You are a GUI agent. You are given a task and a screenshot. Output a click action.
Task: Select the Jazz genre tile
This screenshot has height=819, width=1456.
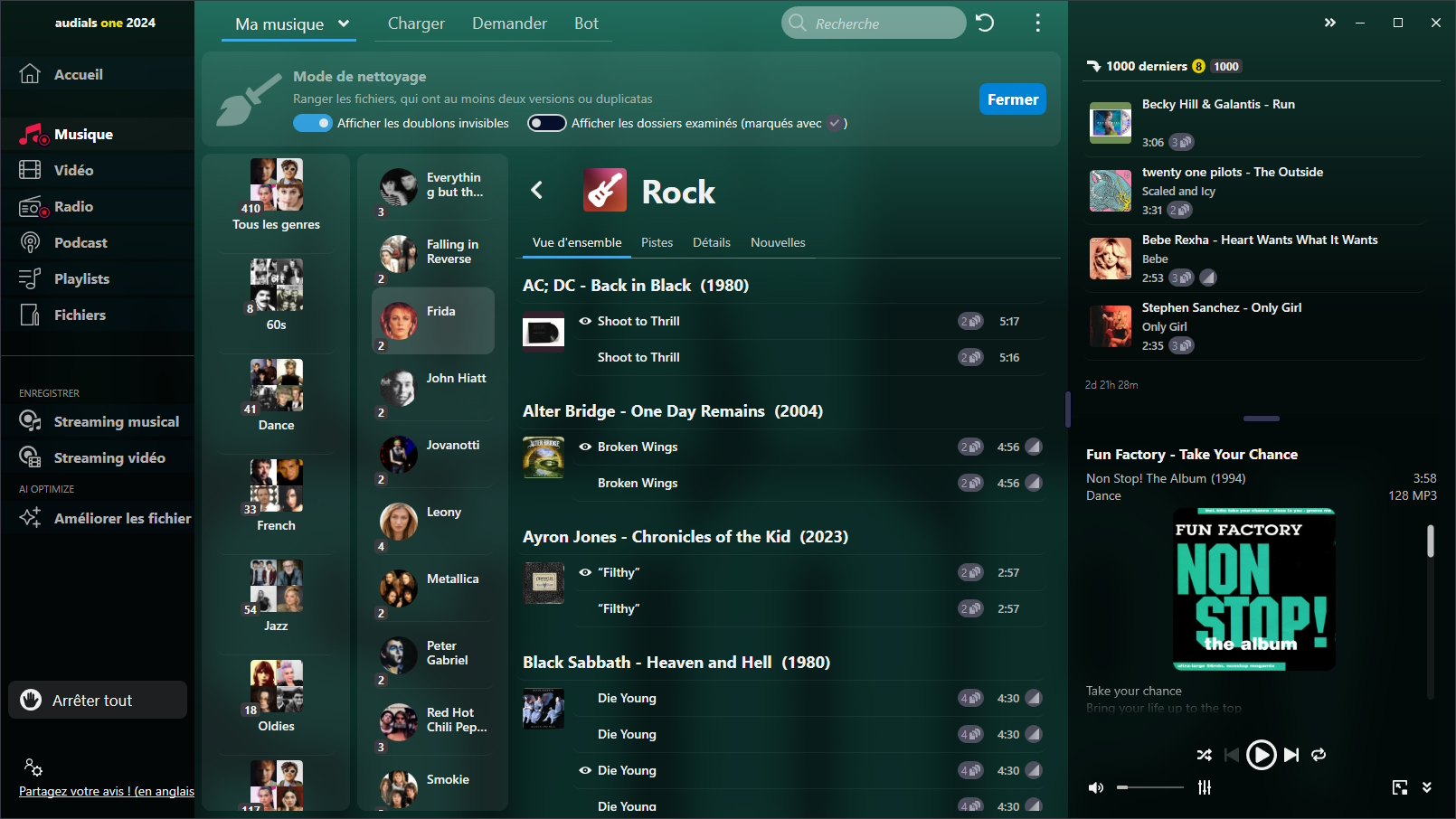pyautogui.click(x=276, y=597)
